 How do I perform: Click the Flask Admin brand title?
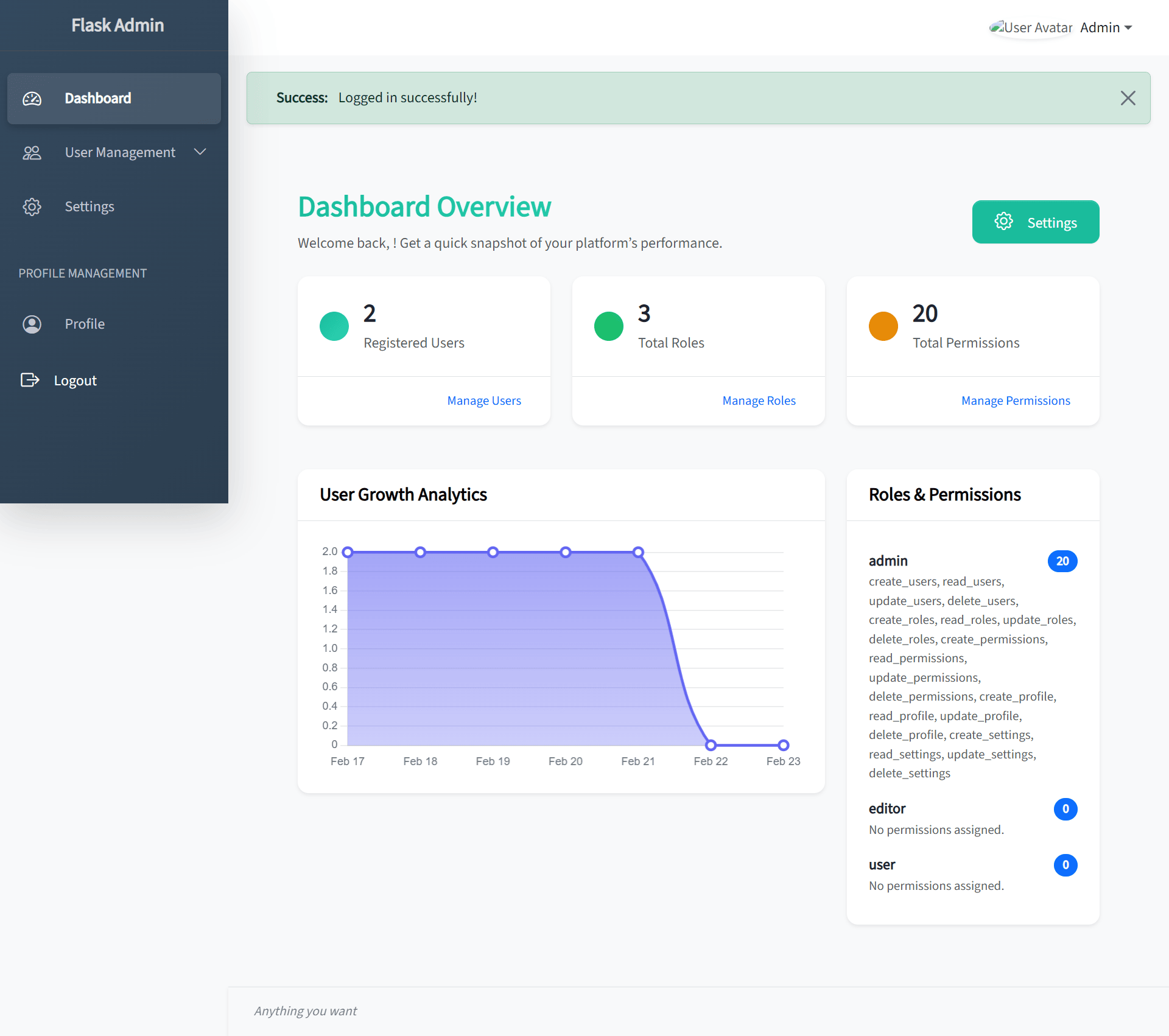(x=118, y=26)
